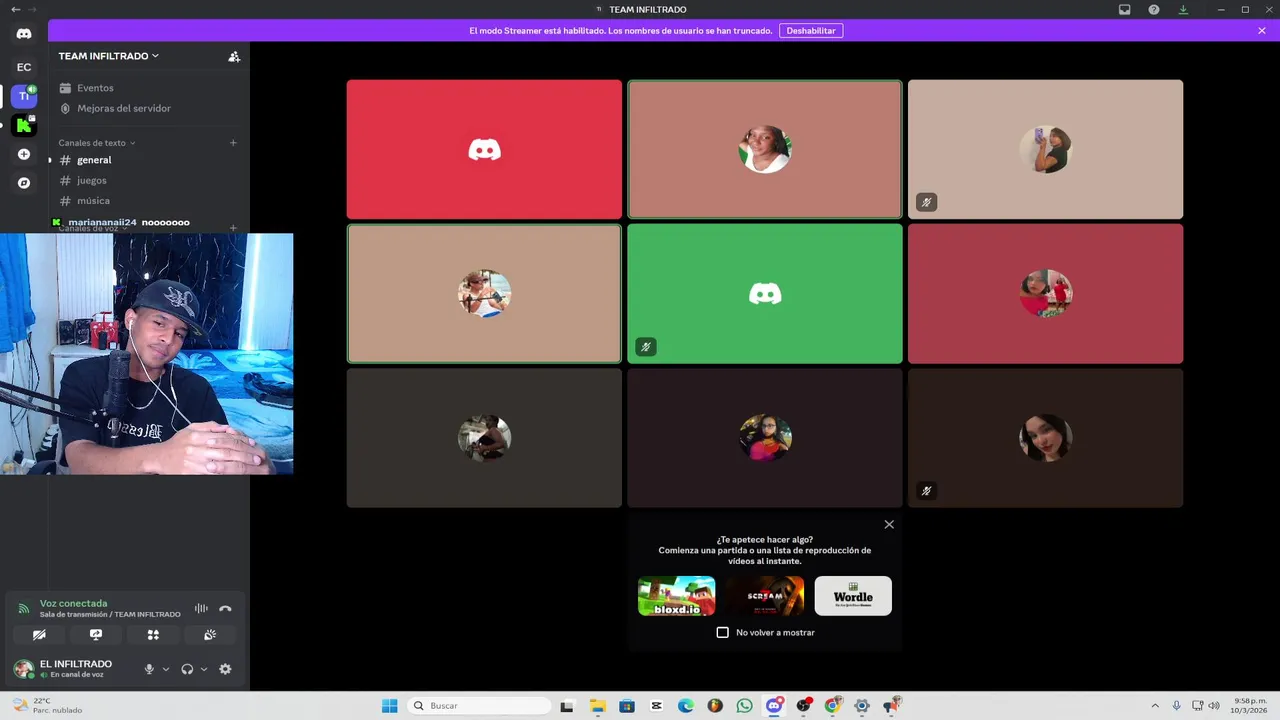Share your screen button

(x=96, y=634)
